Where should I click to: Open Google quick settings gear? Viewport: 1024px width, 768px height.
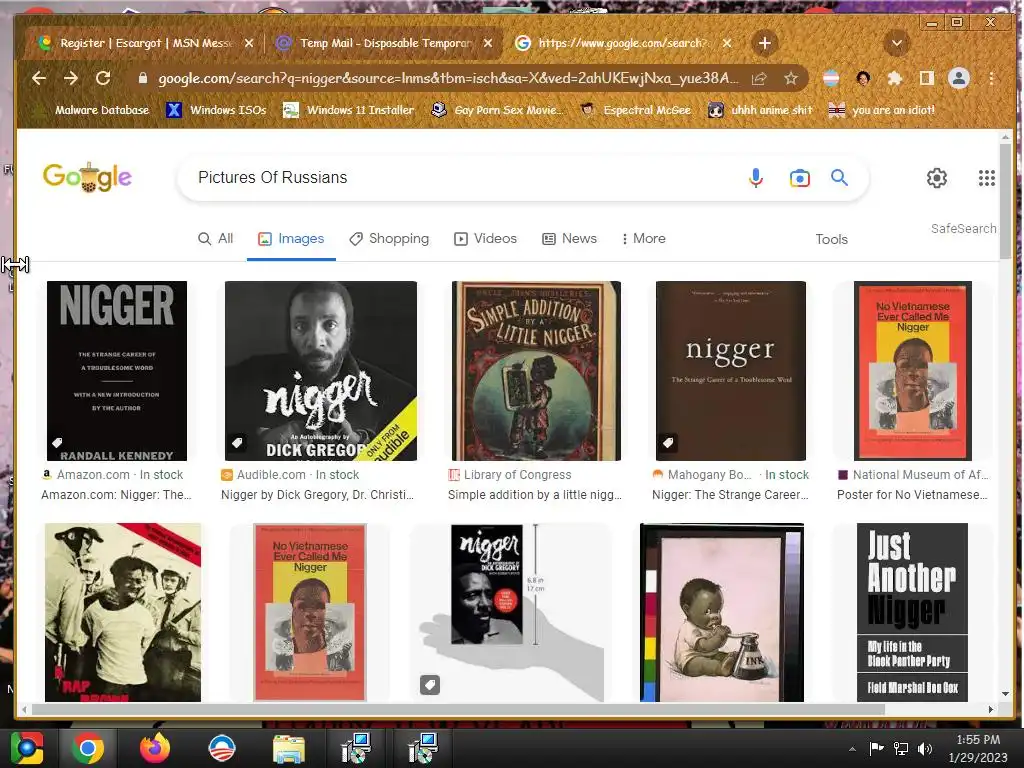936,178
